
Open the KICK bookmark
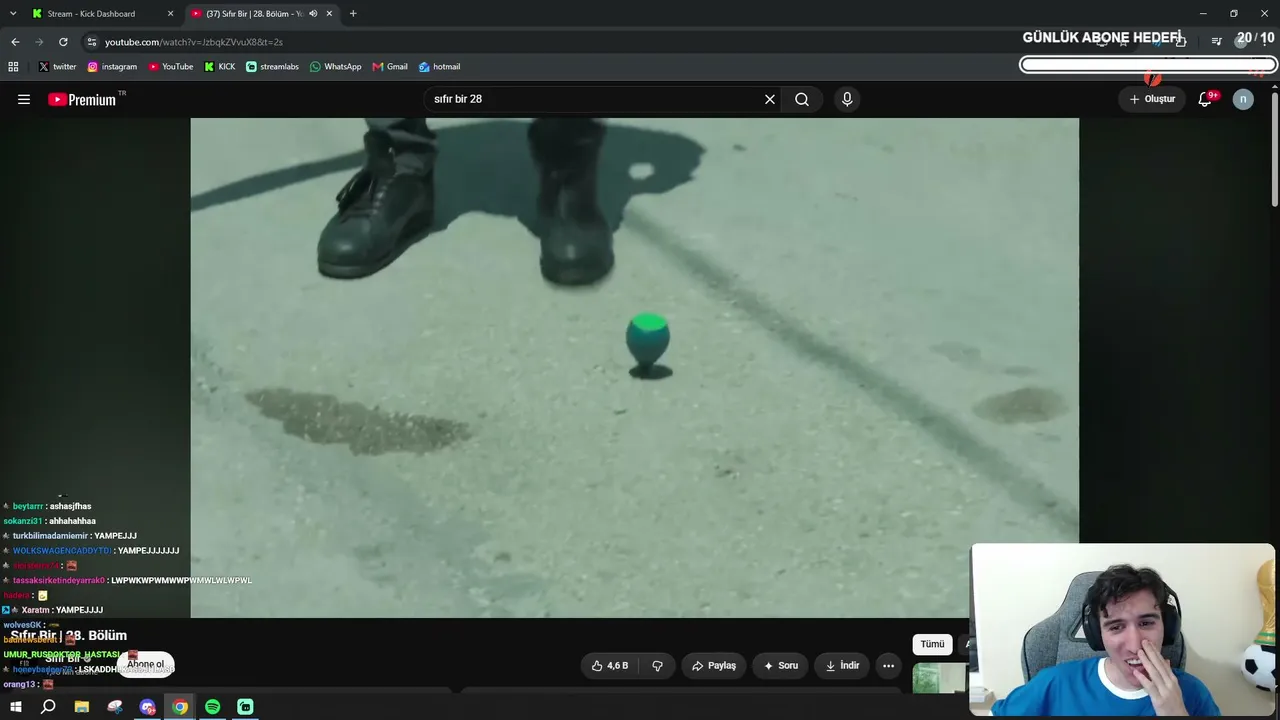220,67
